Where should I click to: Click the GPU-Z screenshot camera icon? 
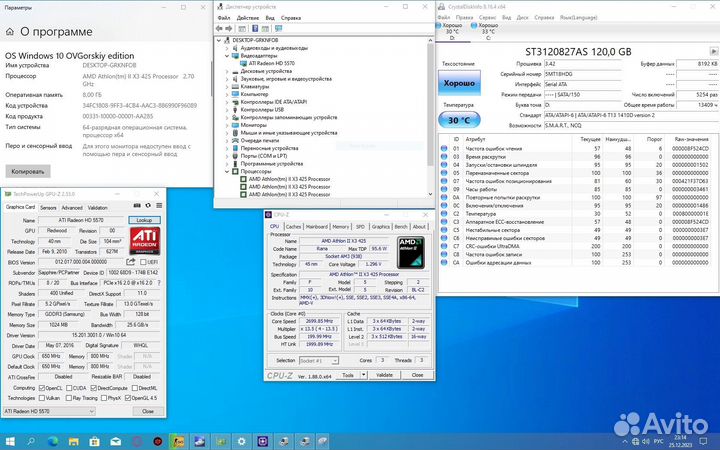point(137,206)
